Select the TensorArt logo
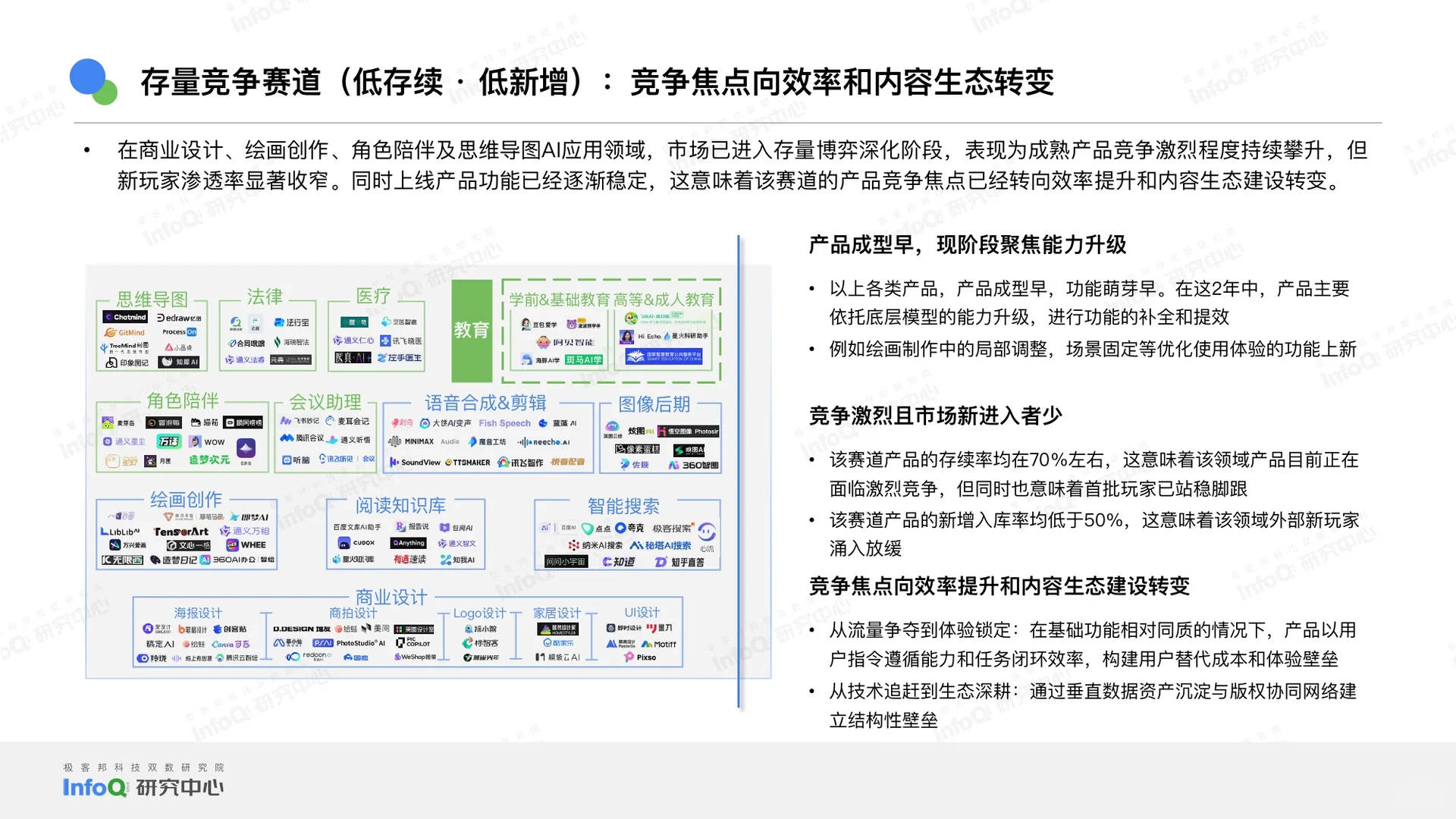The height and width of the screenshot is (819, 1456). pyautogui.click(x=180, y=532)
